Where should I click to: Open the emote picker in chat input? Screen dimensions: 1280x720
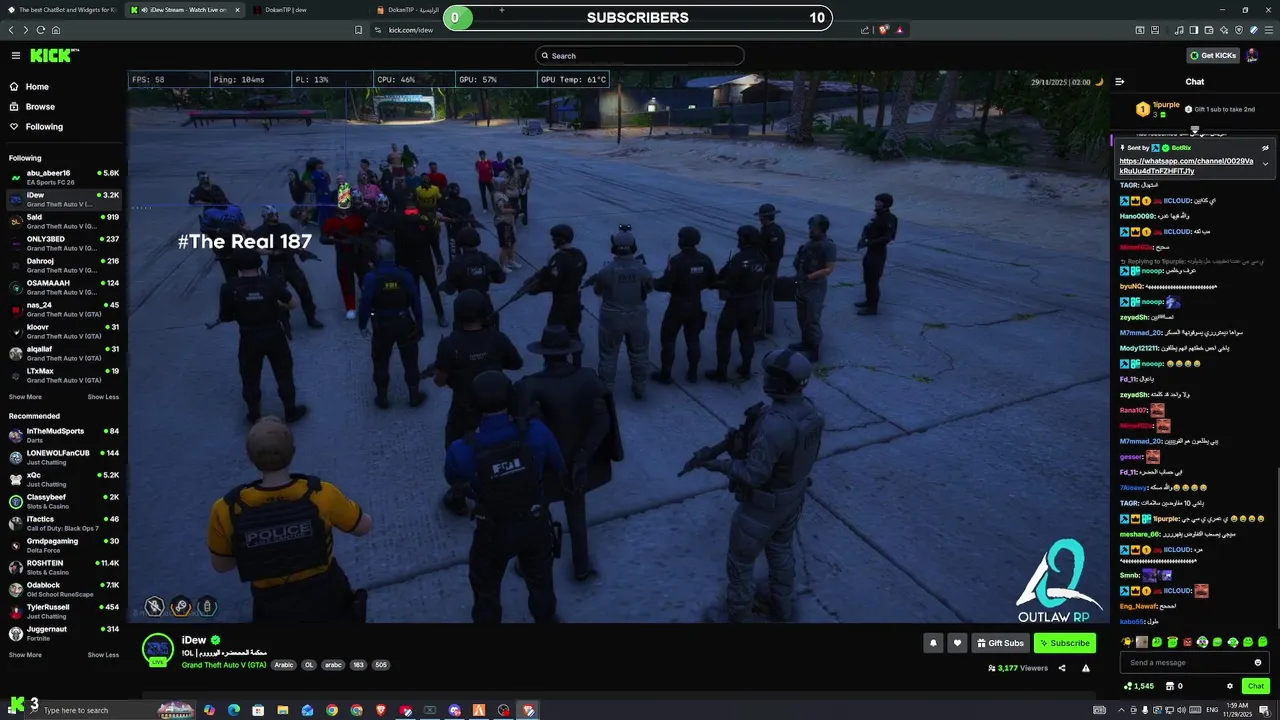tap(1258, 663)
